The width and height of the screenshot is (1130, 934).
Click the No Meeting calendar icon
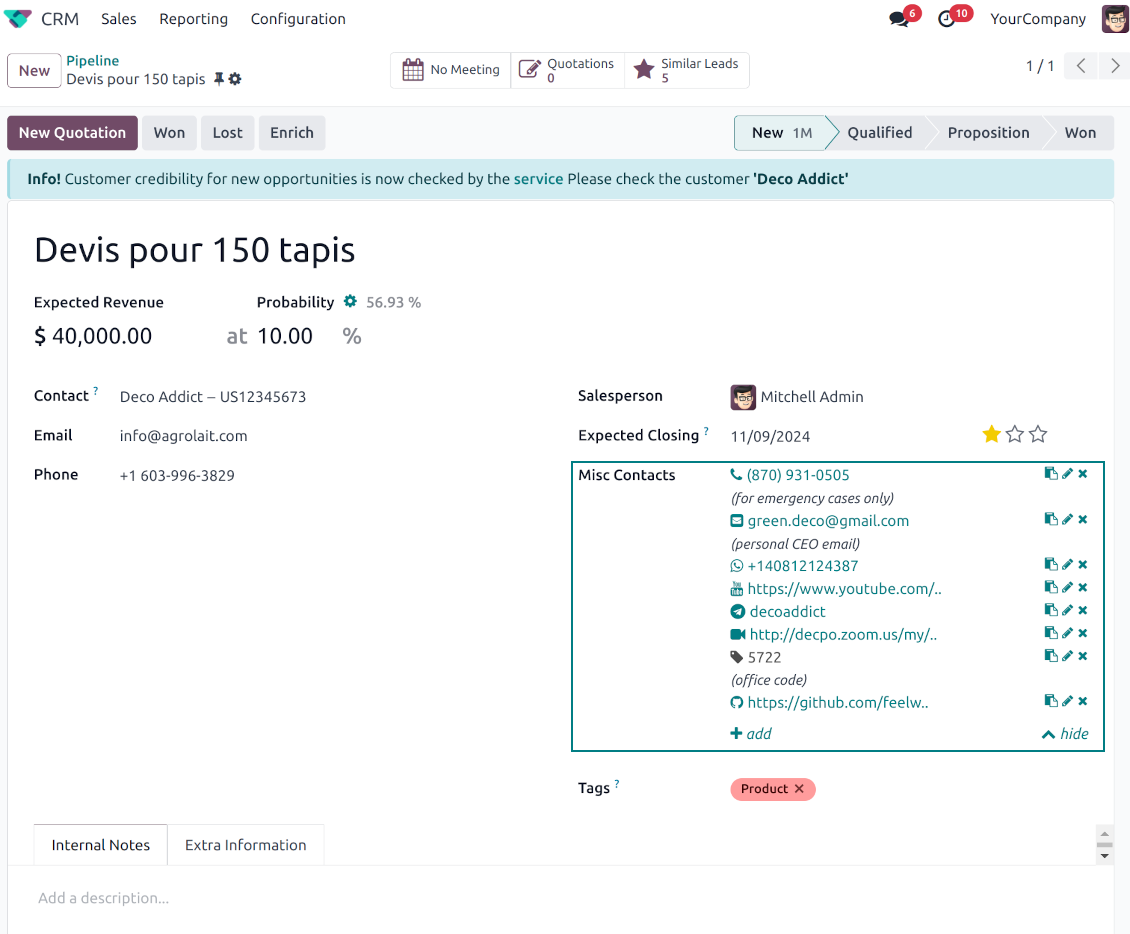tap(413, 70)
